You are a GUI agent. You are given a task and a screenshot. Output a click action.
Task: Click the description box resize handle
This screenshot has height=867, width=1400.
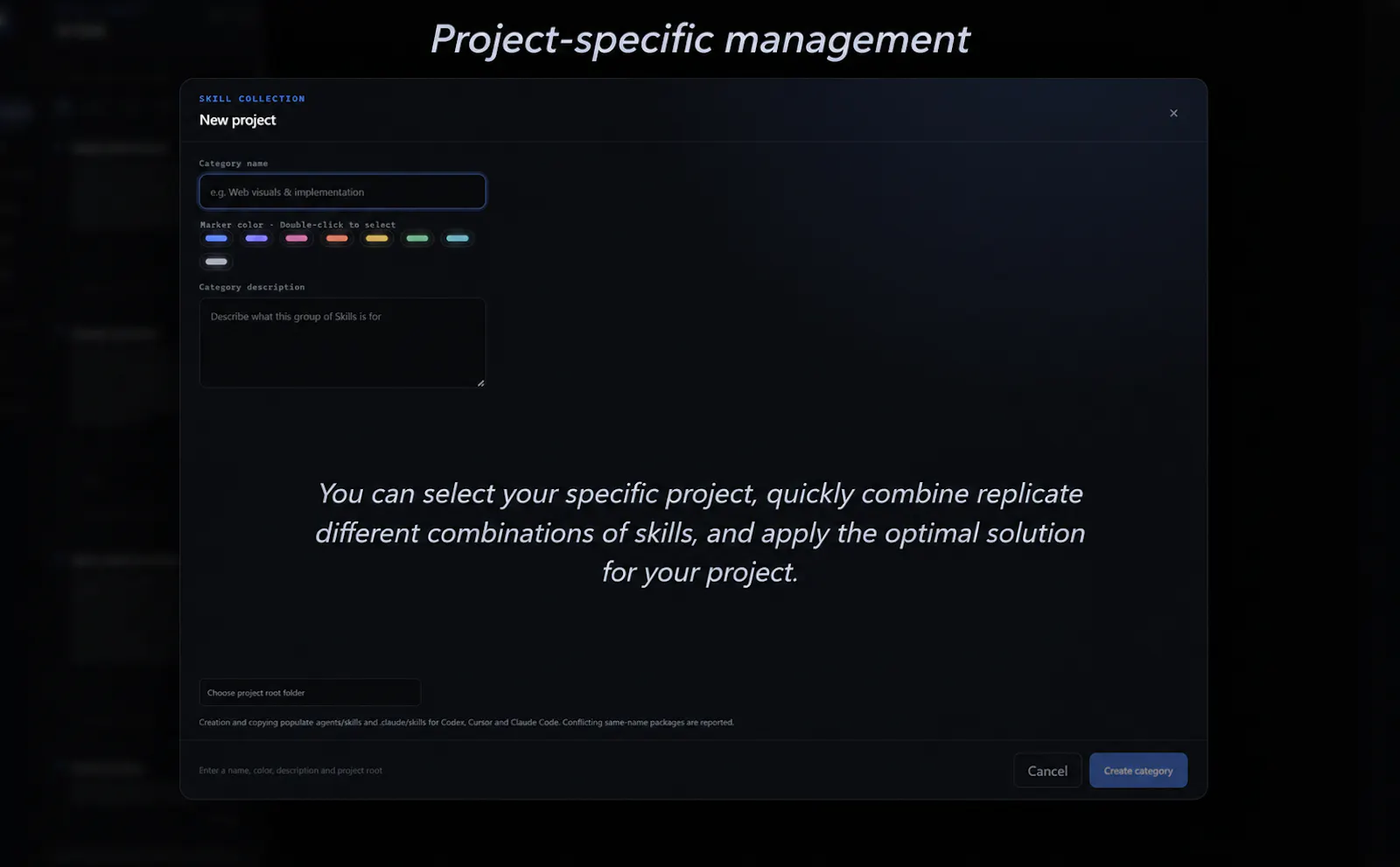click(480, 382)
